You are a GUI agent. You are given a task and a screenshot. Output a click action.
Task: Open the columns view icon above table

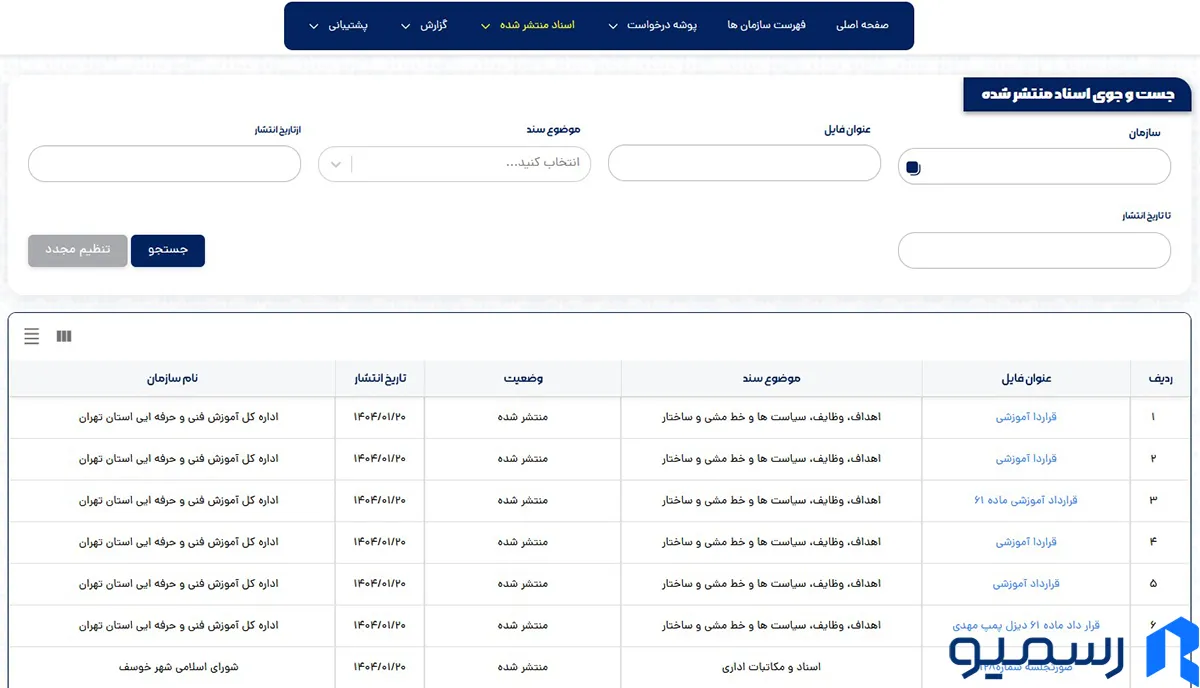tap(64, 337)
